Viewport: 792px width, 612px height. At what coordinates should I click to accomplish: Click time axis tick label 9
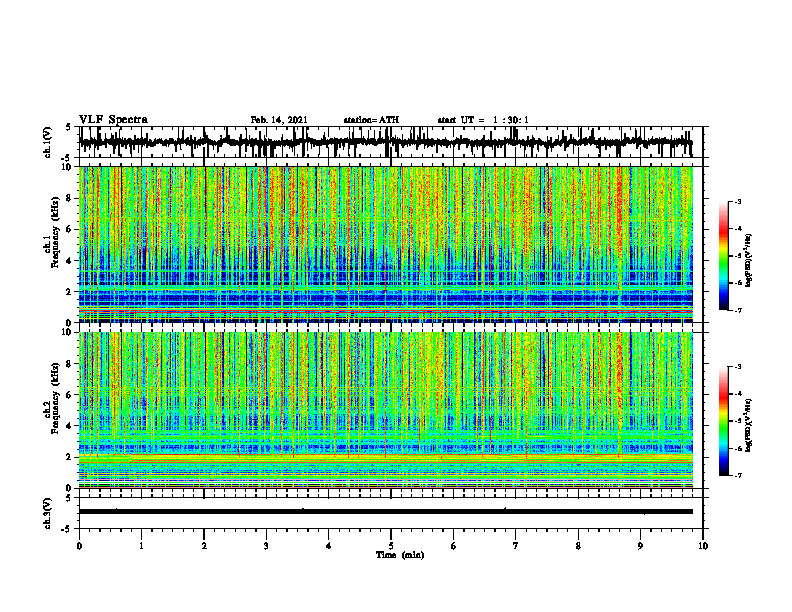(640, 546)
